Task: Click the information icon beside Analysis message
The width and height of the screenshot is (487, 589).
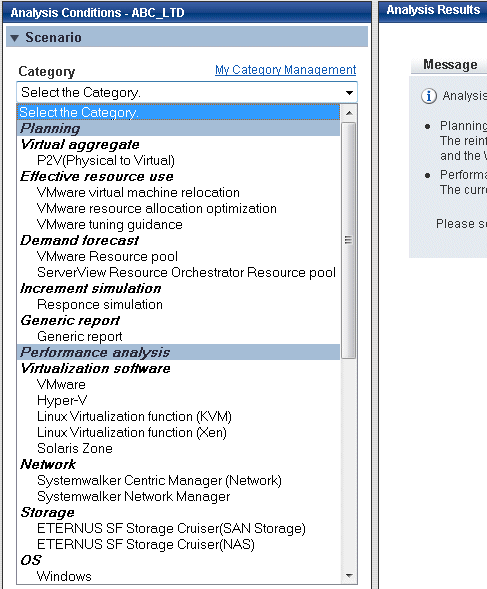Action: [x=429, y=96]
